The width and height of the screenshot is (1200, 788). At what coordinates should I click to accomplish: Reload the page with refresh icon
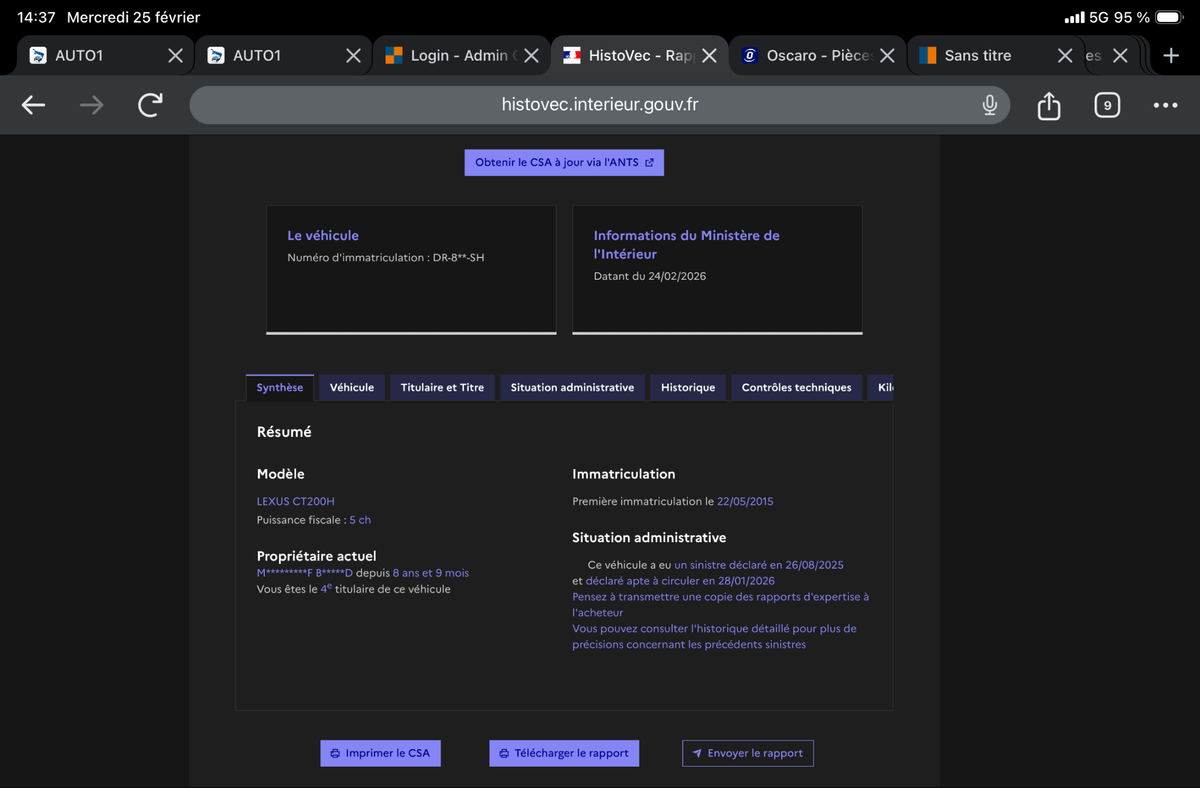tap(150, 105)
